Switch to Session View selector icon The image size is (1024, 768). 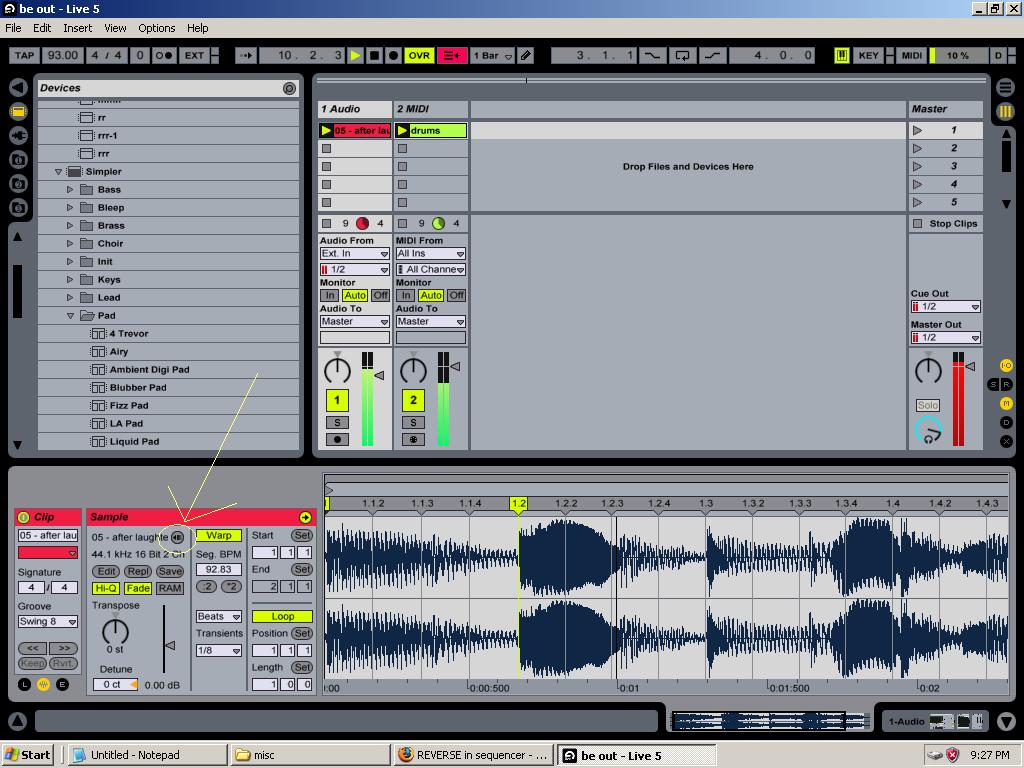click(x=1006, y=112)
